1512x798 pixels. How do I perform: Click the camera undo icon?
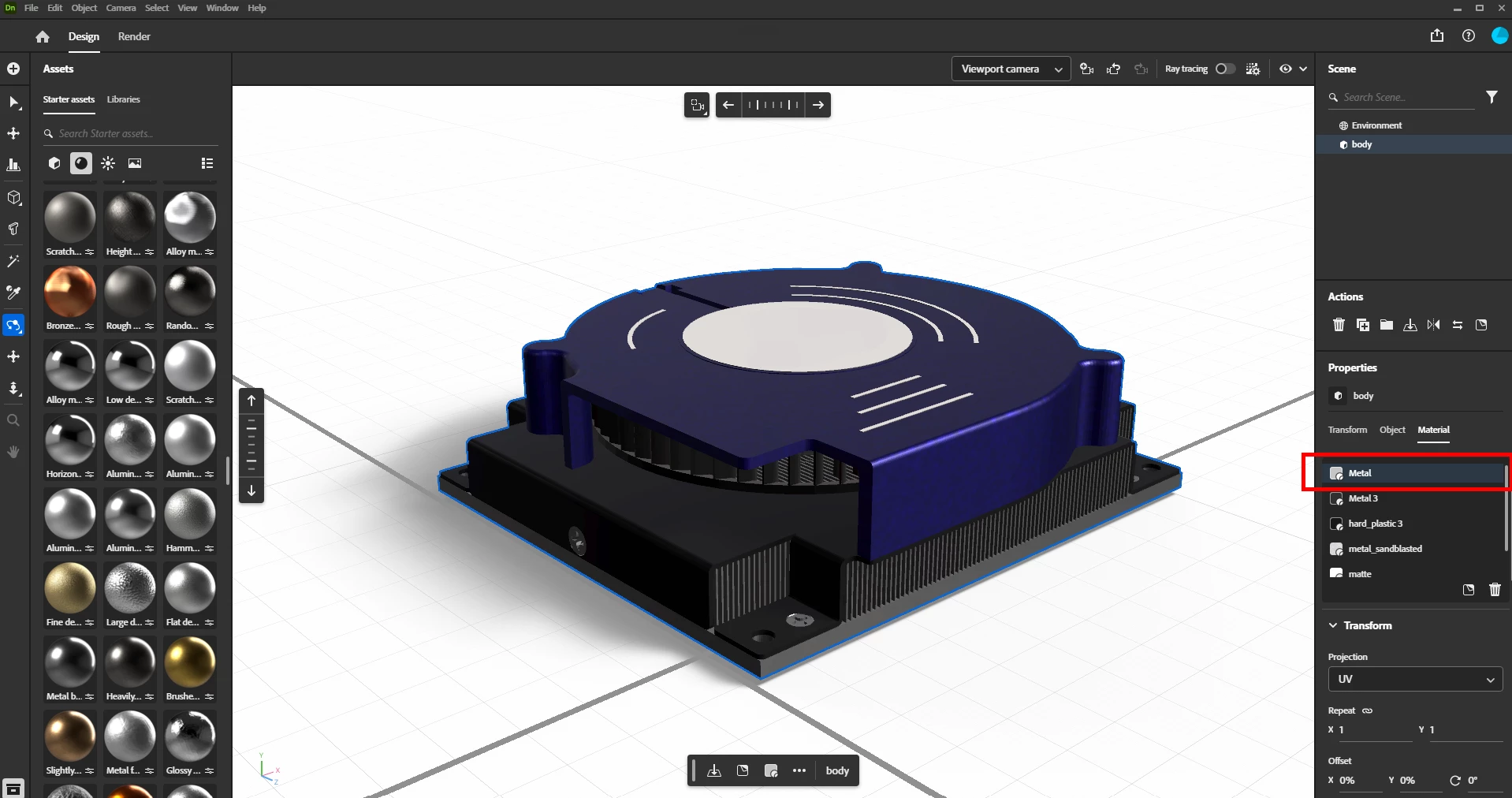1114,69
